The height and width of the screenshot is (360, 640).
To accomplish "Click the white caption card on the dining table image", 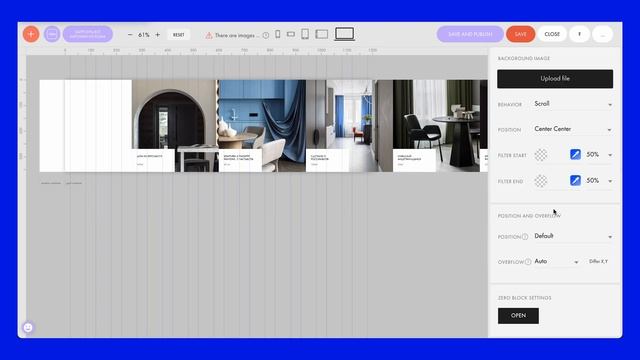I will click(x=414, y=160).
